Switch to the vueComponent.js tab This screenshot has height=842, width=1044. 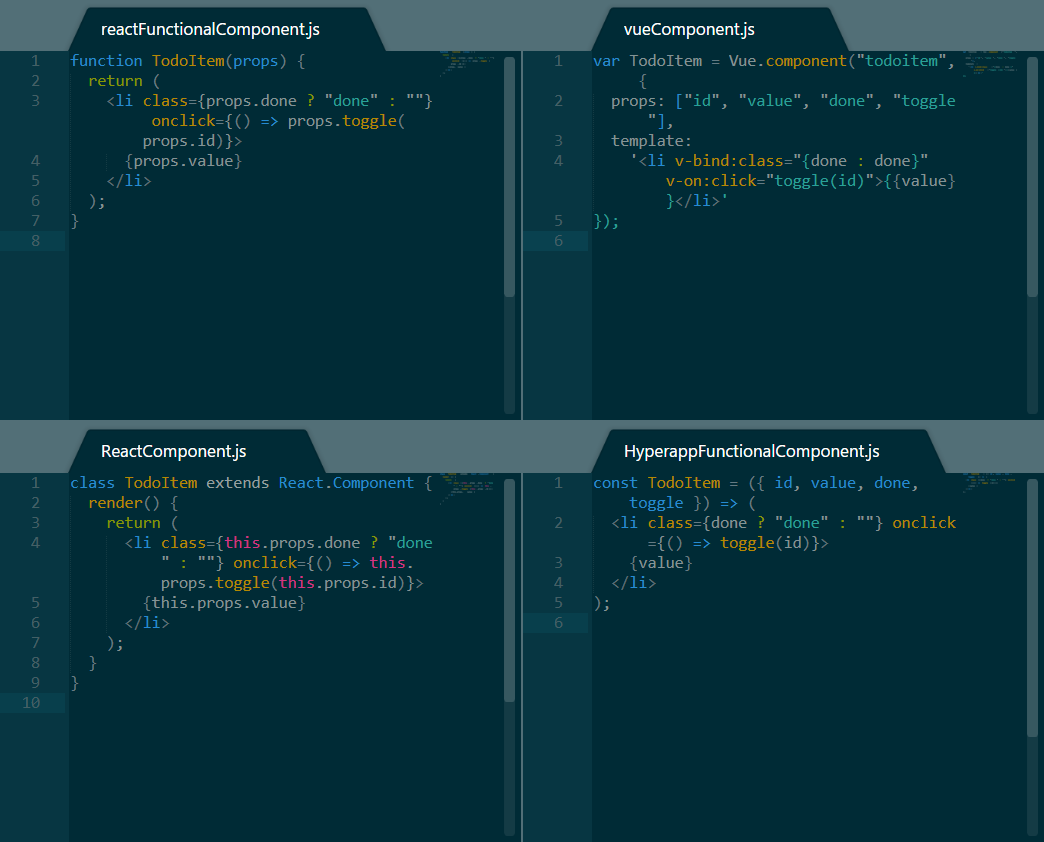coord(688,29)
